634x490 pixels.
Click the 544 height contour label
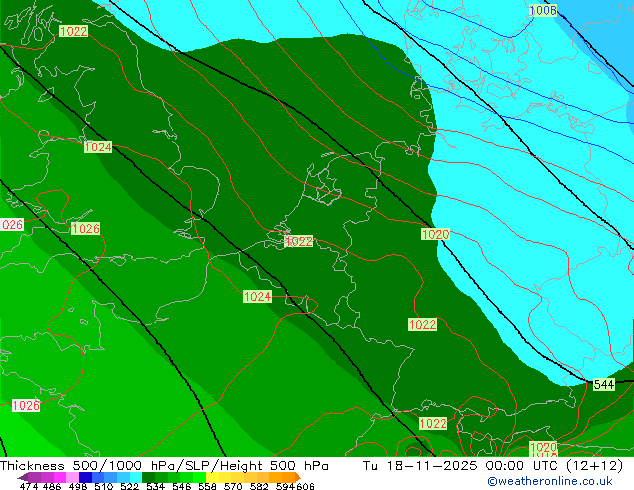tap(604, 384)
